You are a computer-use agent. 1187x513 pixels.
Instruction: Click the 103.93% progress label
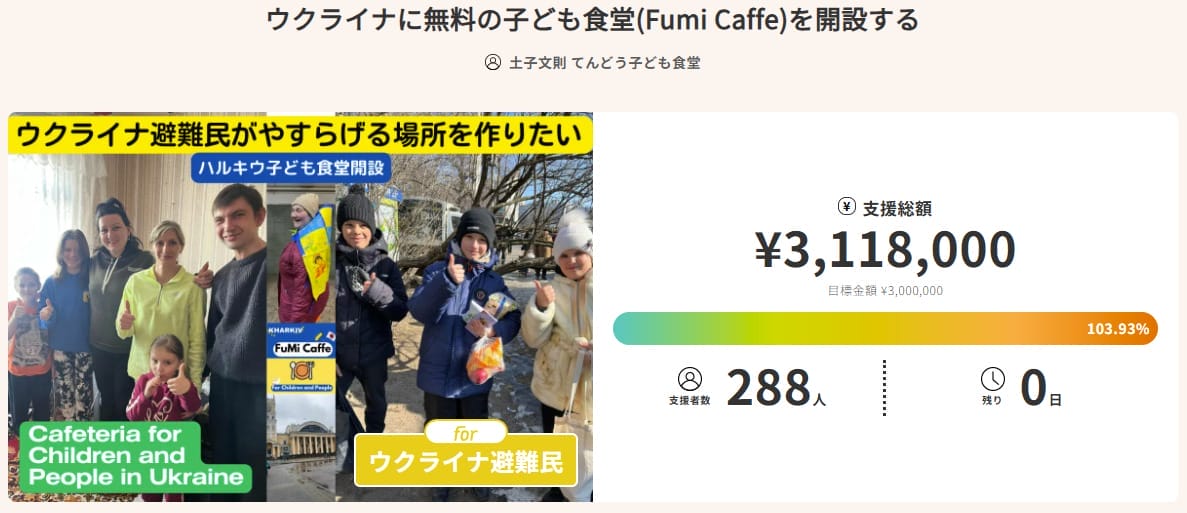coord(1117,328)
